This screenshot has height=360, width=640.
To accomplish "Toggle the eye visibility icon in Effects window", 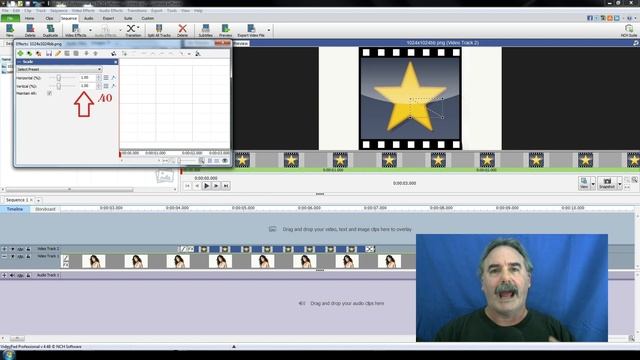I will [x=225, y=161].
